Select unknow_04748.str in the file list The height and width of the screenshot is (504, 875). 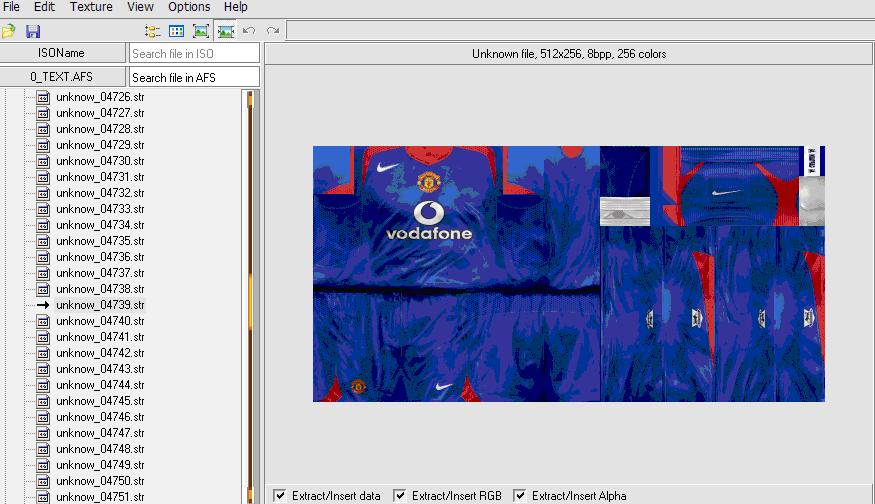tap(100, 449)
